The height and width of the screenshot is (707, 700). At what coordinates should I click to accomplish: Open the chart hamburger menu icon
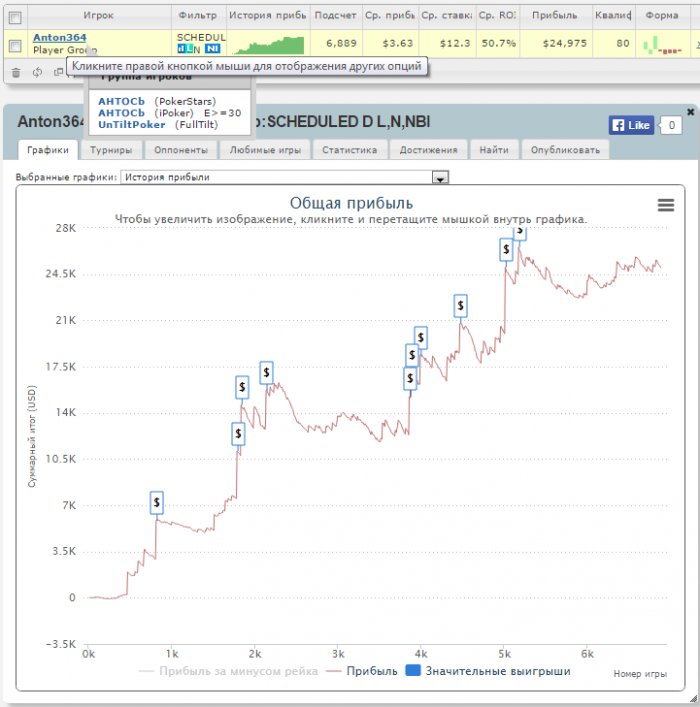click(x=666, y=205)
